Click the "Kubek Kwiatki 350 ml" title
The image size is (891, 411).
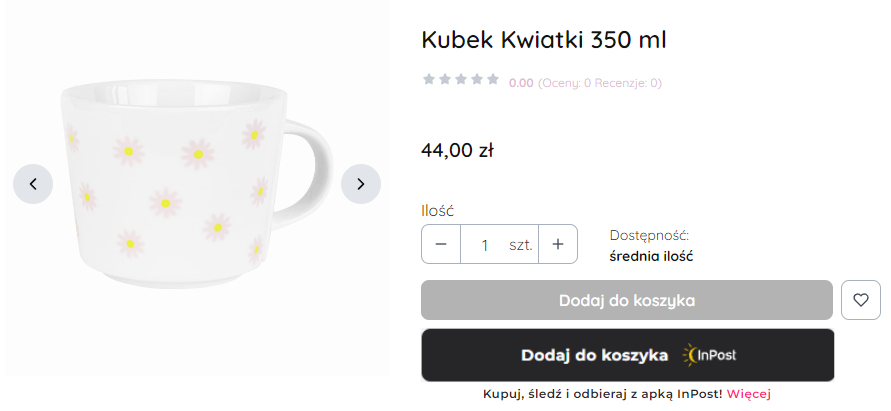543,40
